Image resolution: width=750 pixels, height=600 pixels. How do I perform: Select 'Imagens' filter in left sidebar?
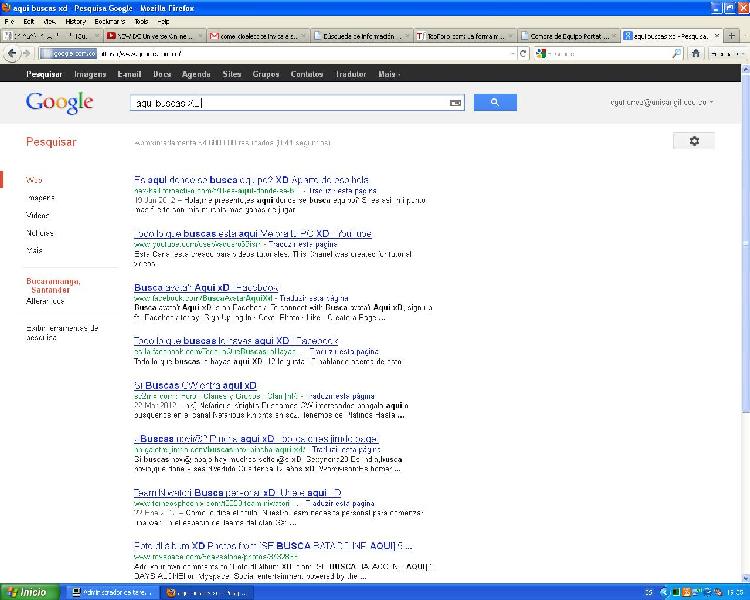41,198
